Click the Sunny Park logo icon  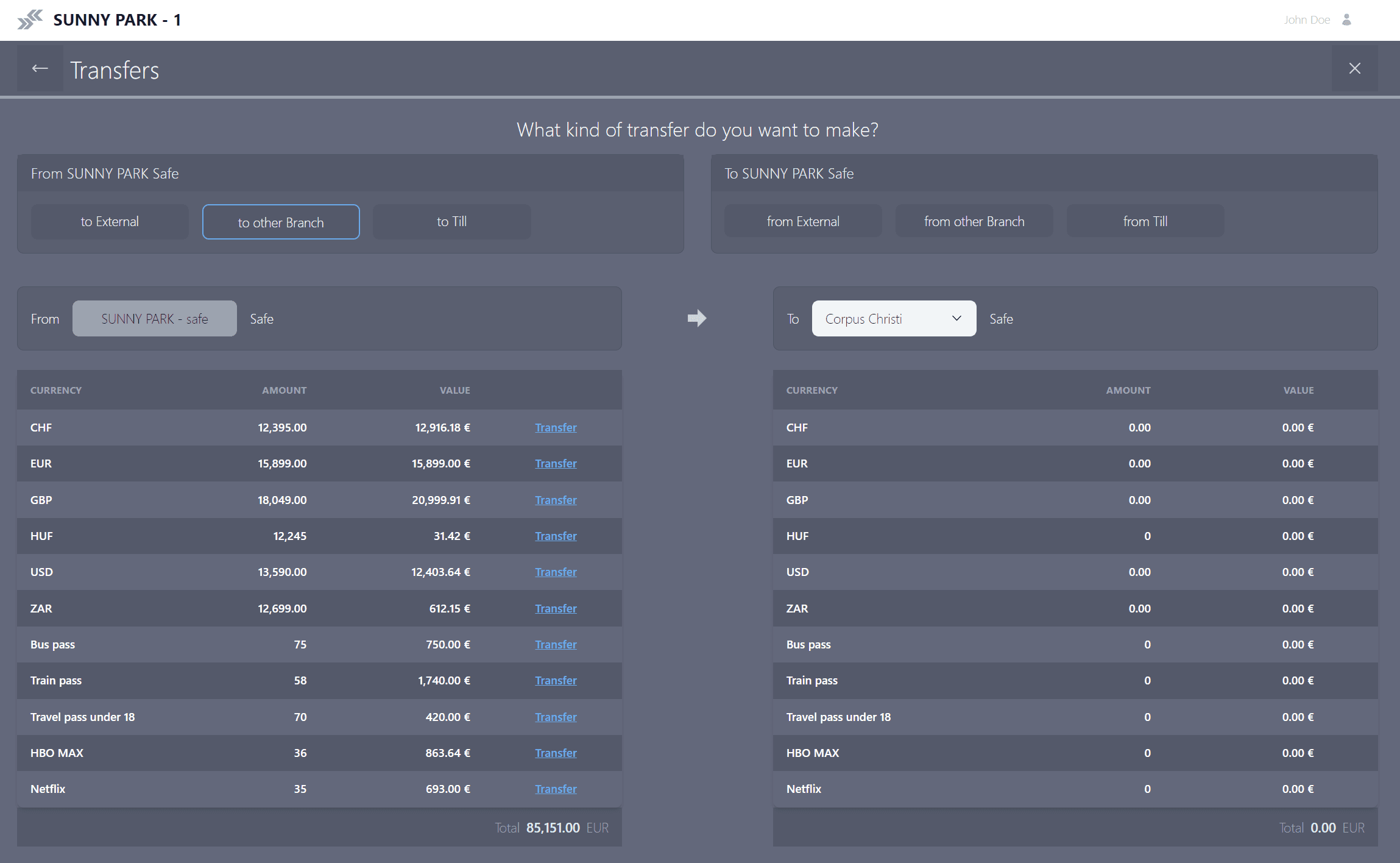tap(30, 20)
